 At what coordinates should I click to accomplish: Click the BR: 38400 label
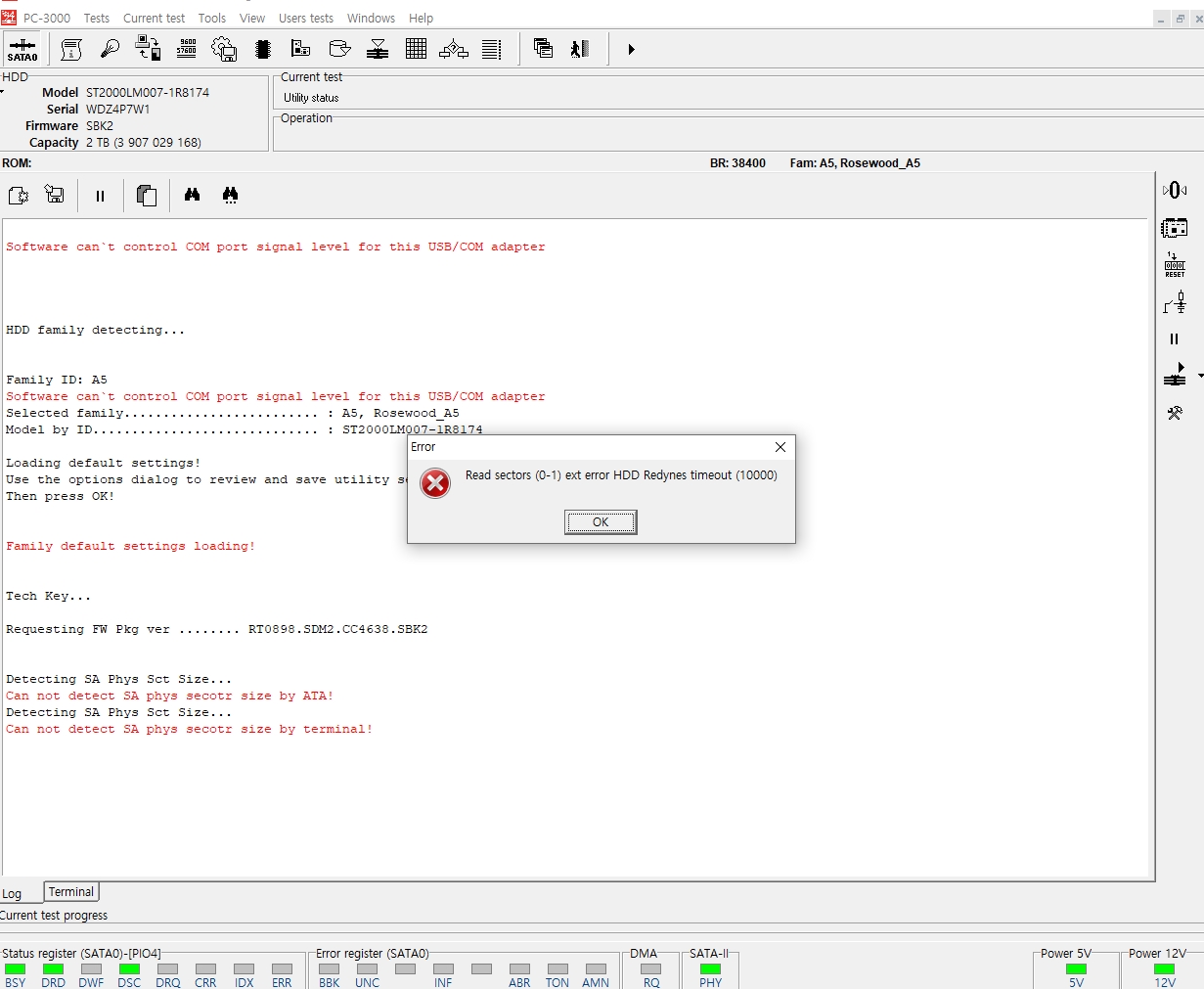tap(737, 163)
